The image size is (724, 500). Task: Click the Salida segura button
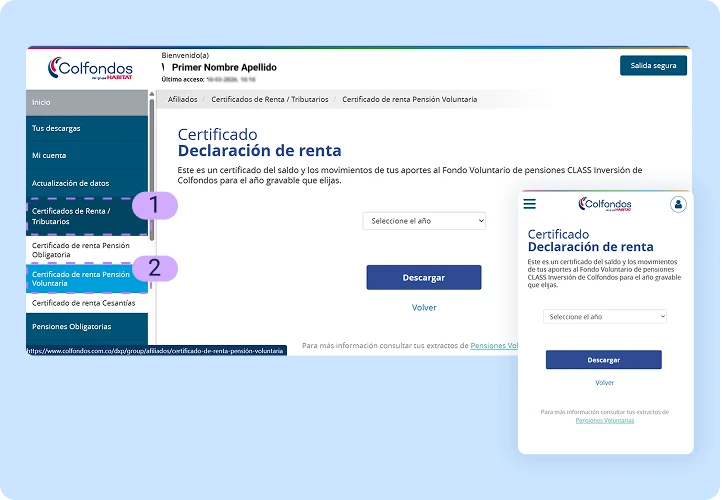[653, 66]
